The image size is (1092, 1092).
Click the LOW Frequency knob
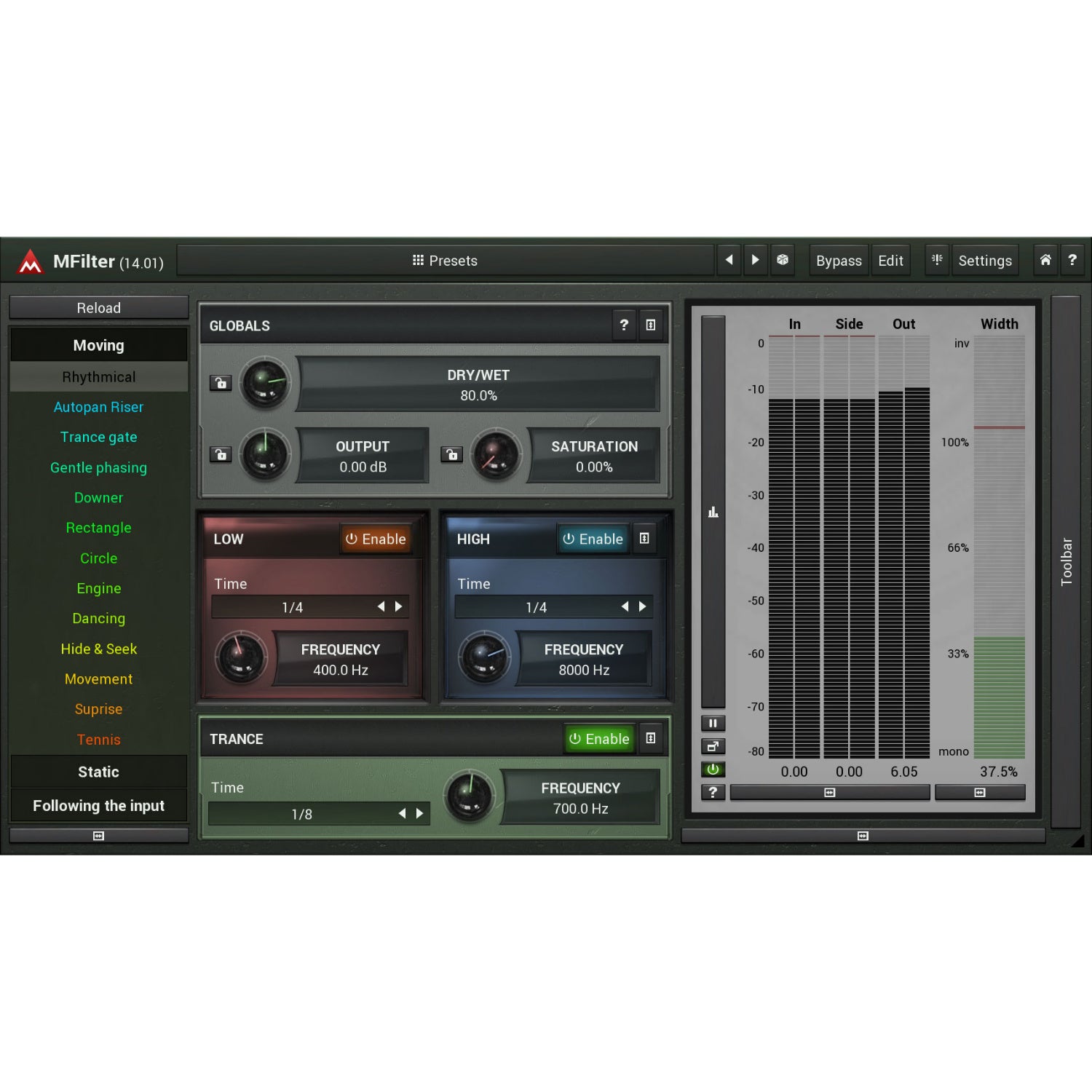[240, 657]
